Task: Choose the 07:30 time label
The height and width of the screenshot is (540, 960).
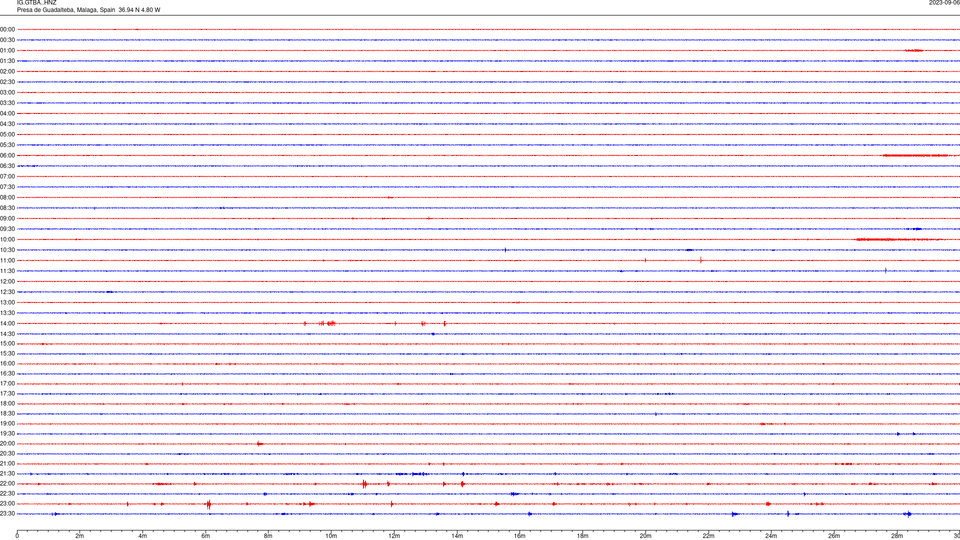Action: 7,187
